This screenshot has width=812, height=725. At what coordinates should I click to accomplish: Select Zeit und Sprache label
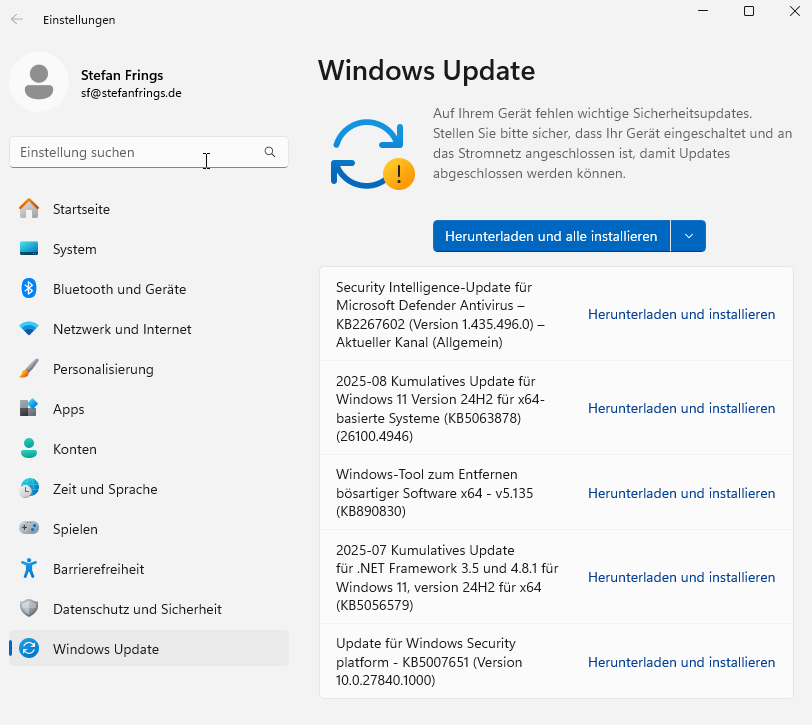[x=105, y=489]
